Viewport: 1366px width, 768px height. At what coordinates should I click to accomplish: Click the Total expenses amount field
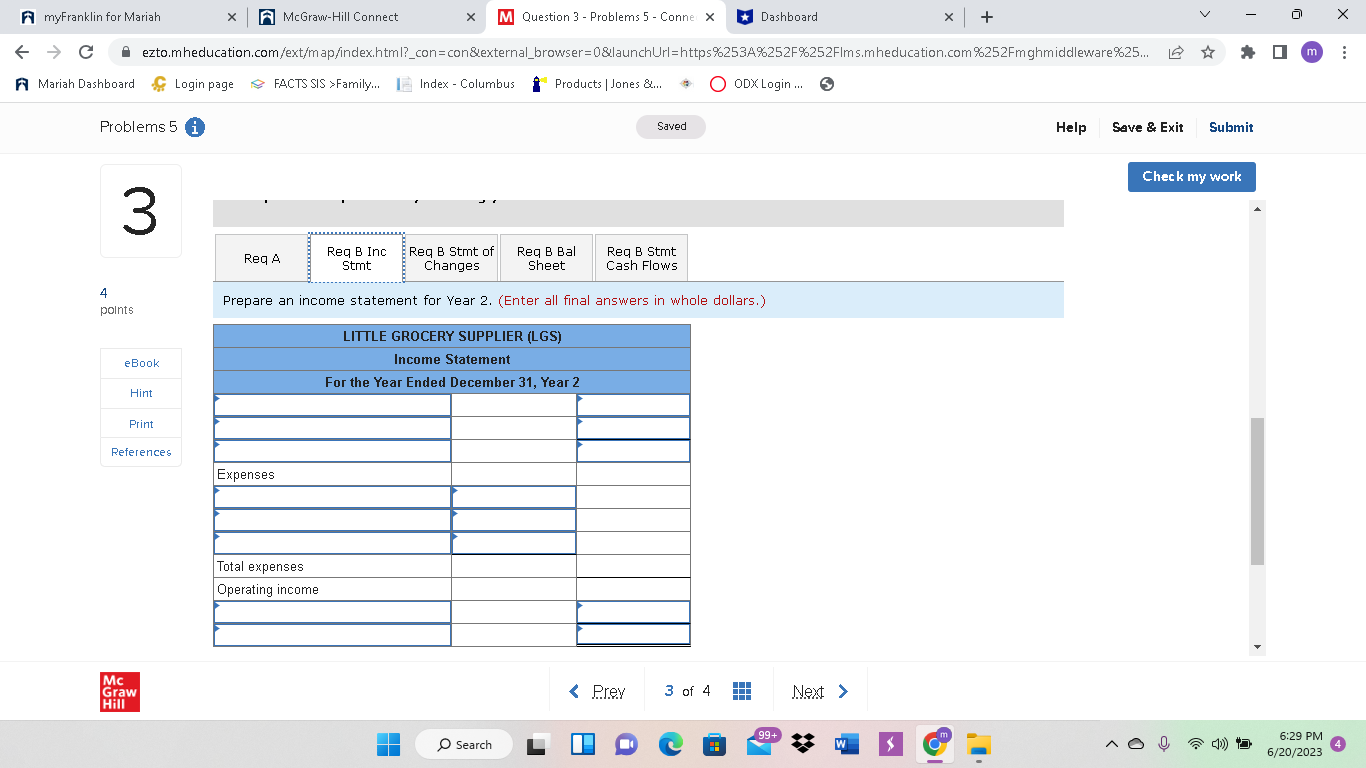(x=633, y=566)
